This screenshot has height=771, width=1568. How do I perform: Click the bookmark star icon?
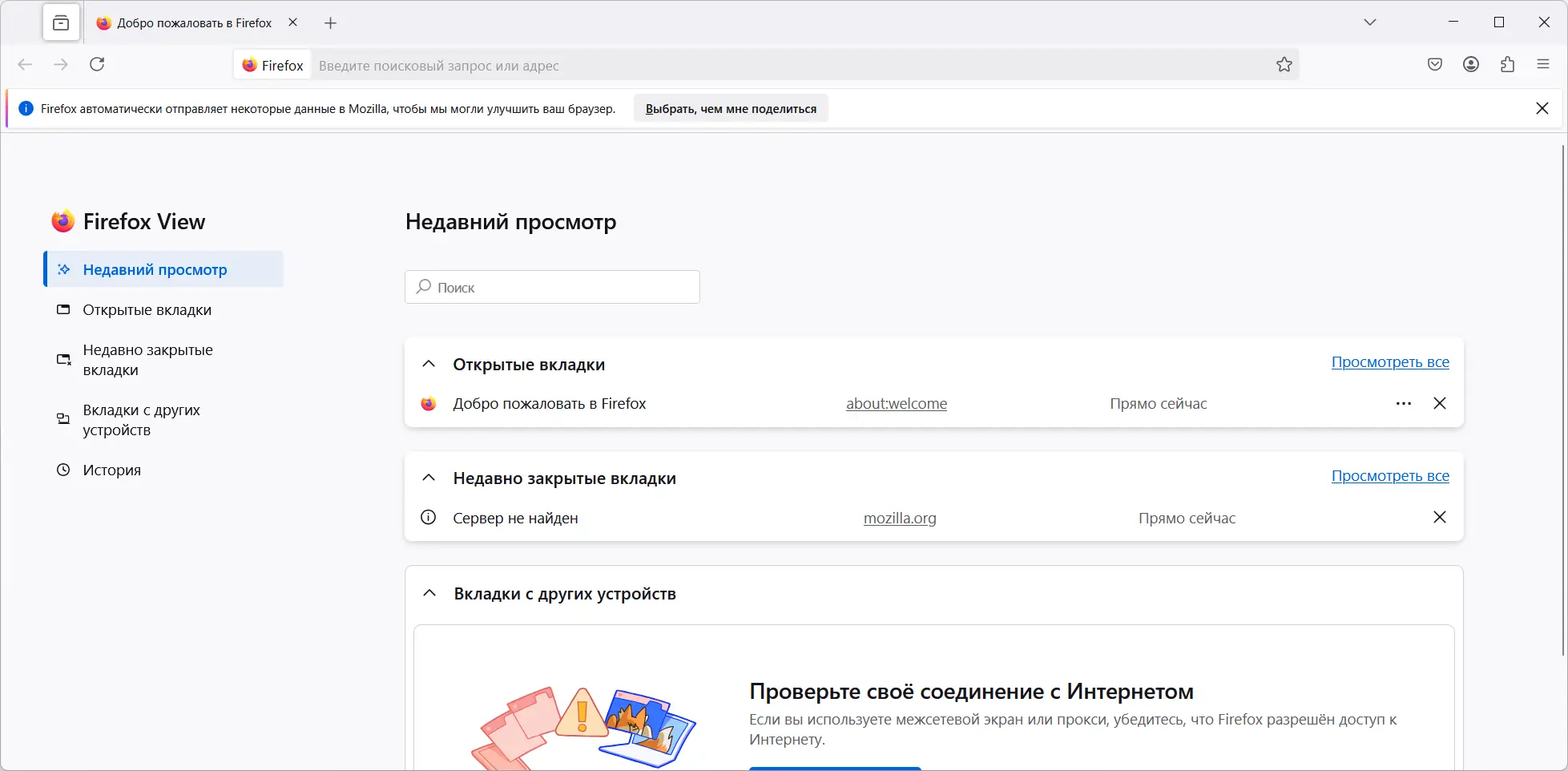coord(1284,64)
